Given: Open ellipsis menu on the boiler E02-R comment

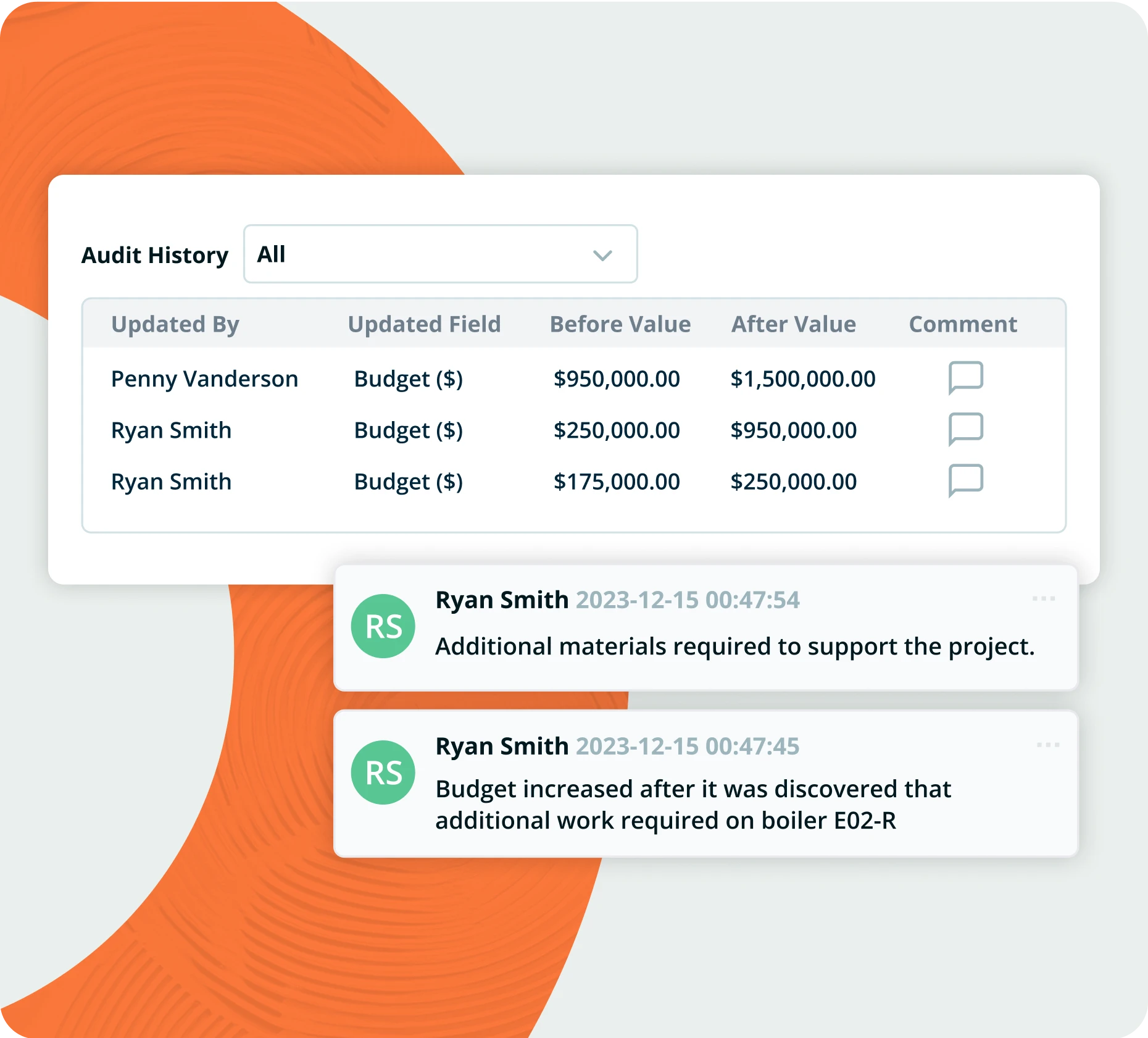Looking at the screenshot, I should click(1047, 745).
